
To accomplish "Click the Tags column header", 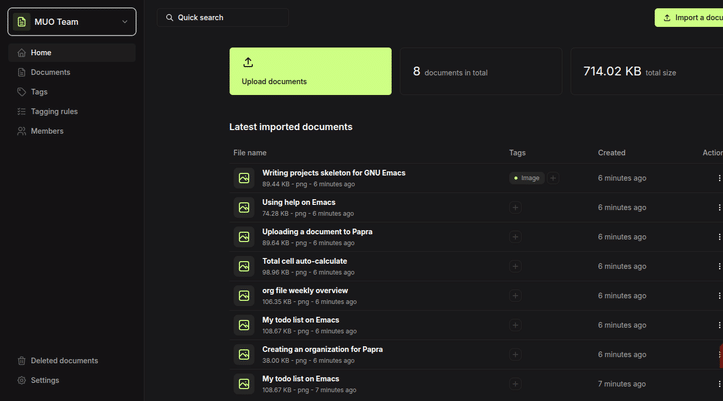I will click(517, 153).
